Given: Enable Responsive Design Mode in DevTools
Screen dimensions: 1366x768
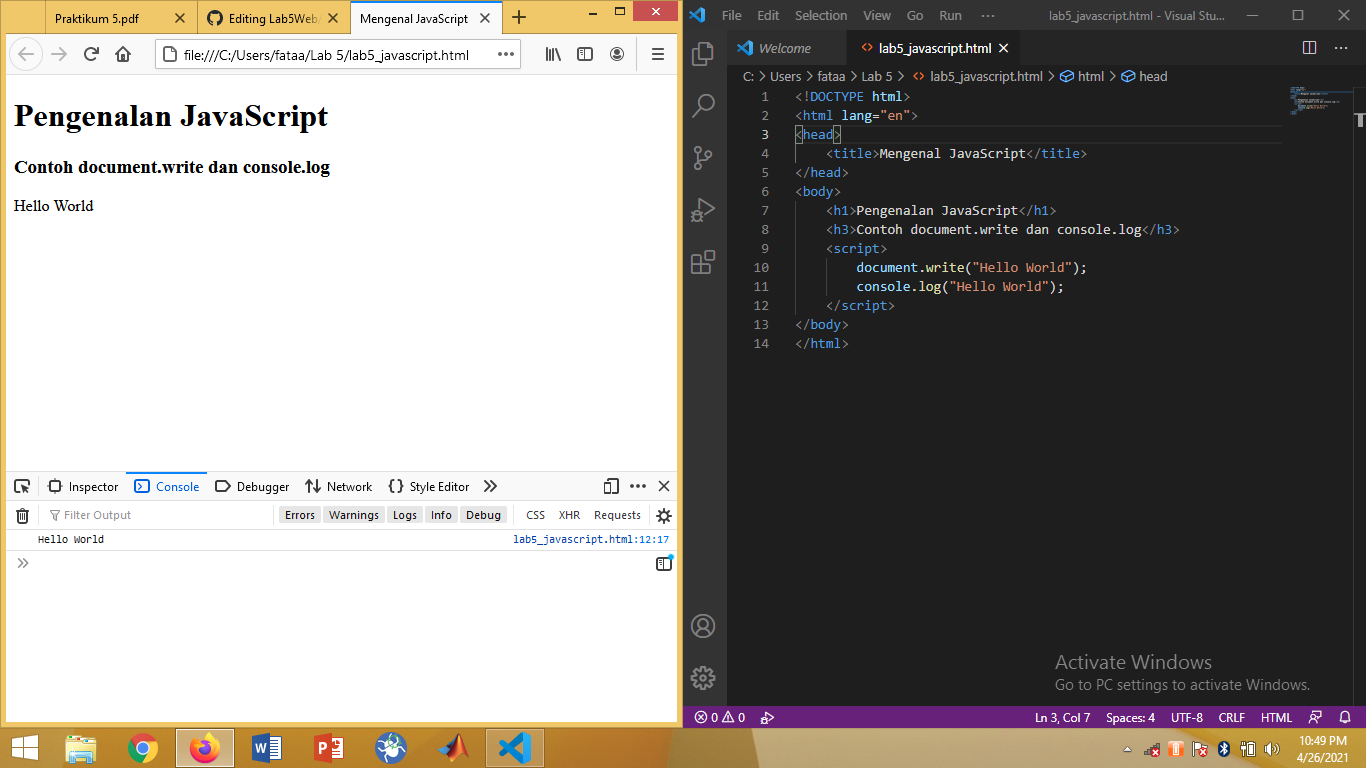Looking at the screenshot, I should click(611, 486).
